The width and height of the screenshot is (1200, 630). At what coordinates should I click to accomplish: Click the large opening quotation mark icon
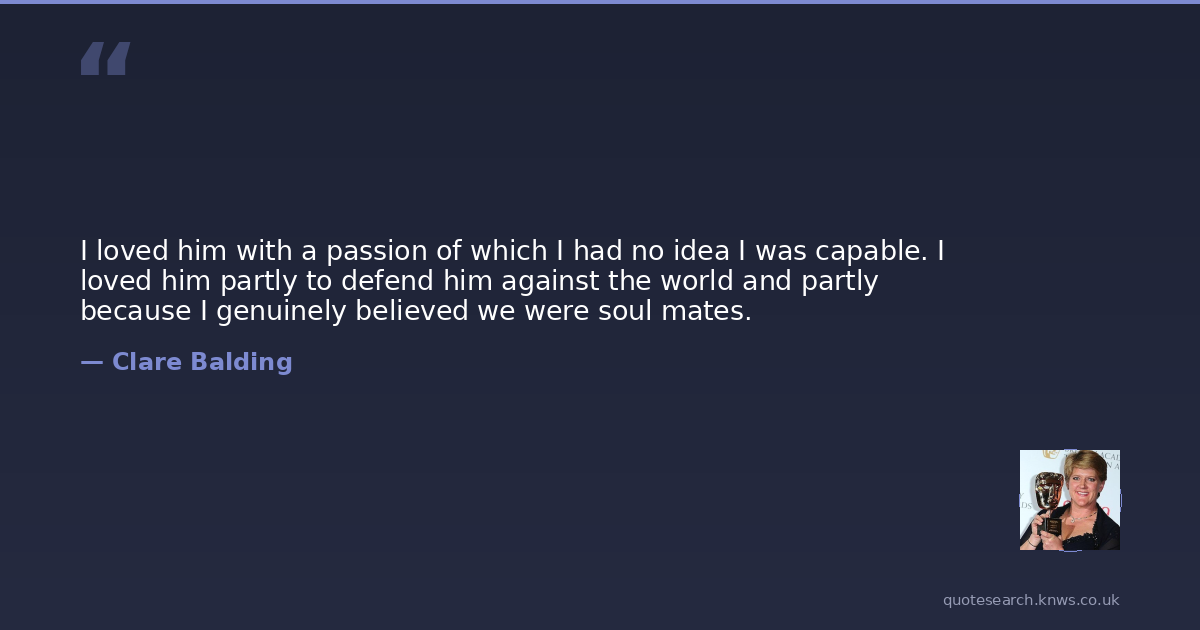click(x=105, y=59)
